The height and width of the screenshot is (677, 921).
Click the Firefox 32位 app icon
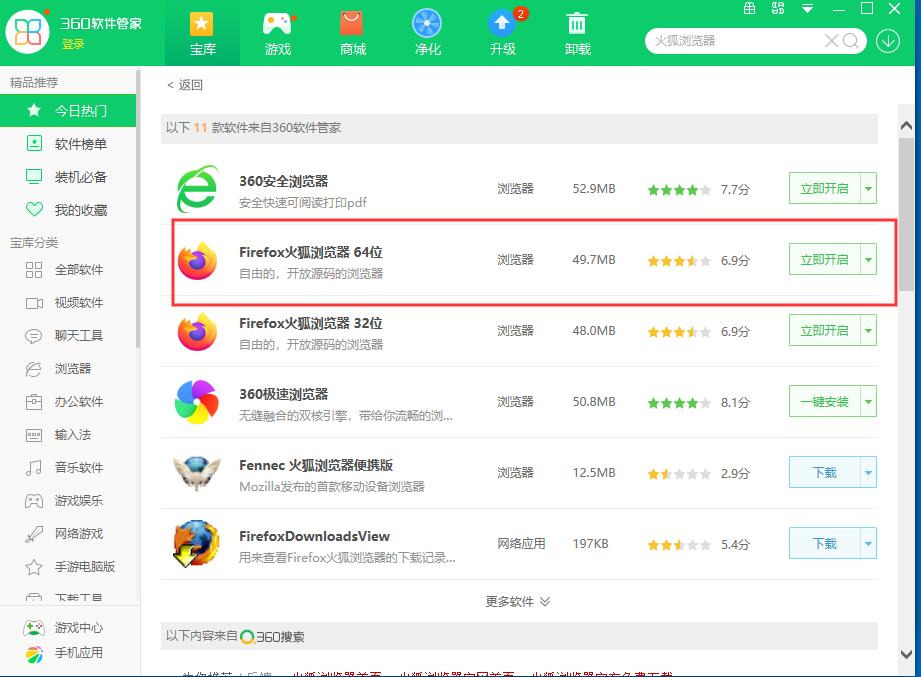coord(197,332)
